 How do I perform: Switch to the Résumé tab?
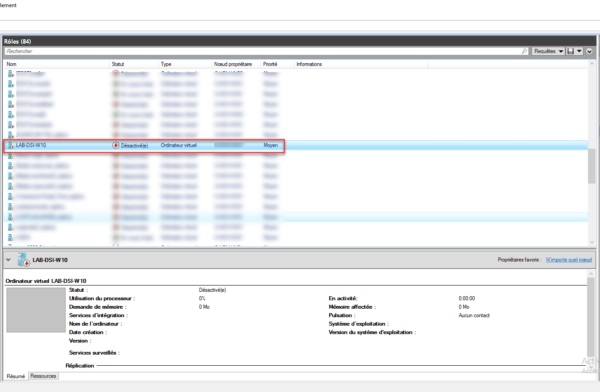click(16, 376)
